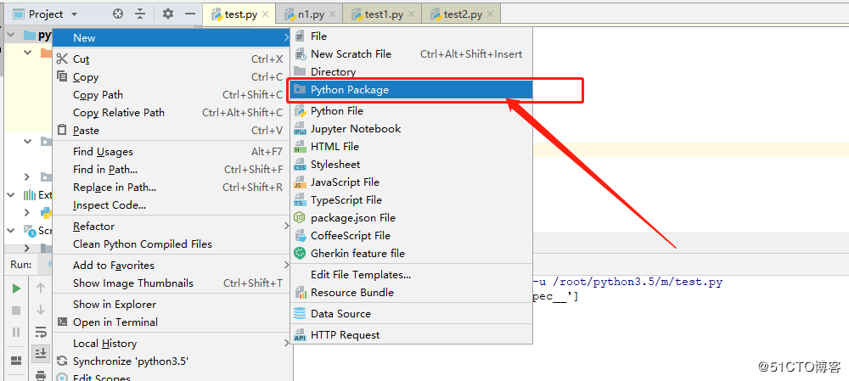Click the Stop square icon in Run panel
849x381 pixels.
point(16,310)
